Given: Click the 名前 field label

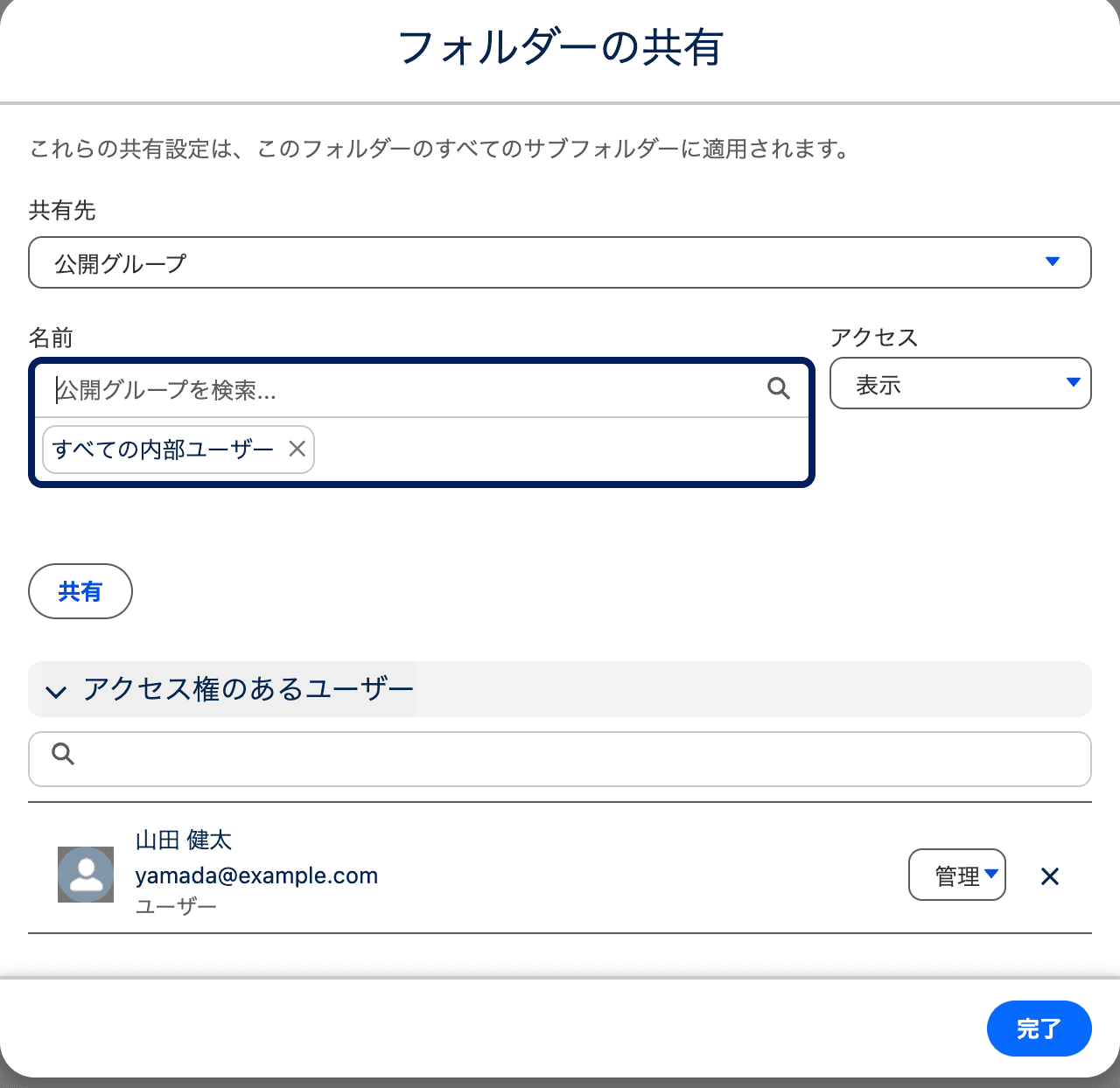Looking at the screenshot, I should (51, 338).
